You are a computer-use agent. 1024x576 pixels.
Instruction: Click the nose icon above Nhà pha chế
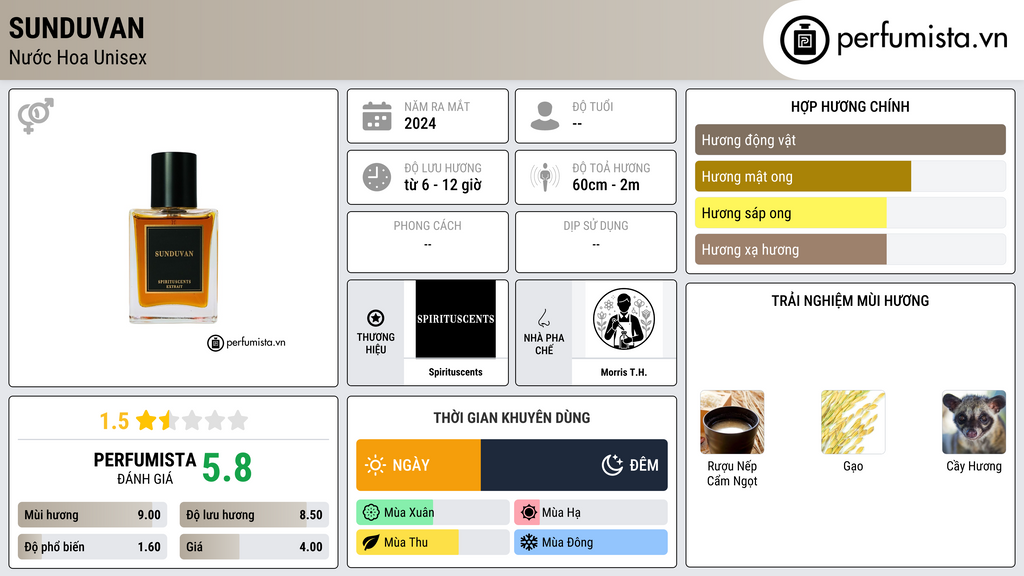[x=543, y=318]
